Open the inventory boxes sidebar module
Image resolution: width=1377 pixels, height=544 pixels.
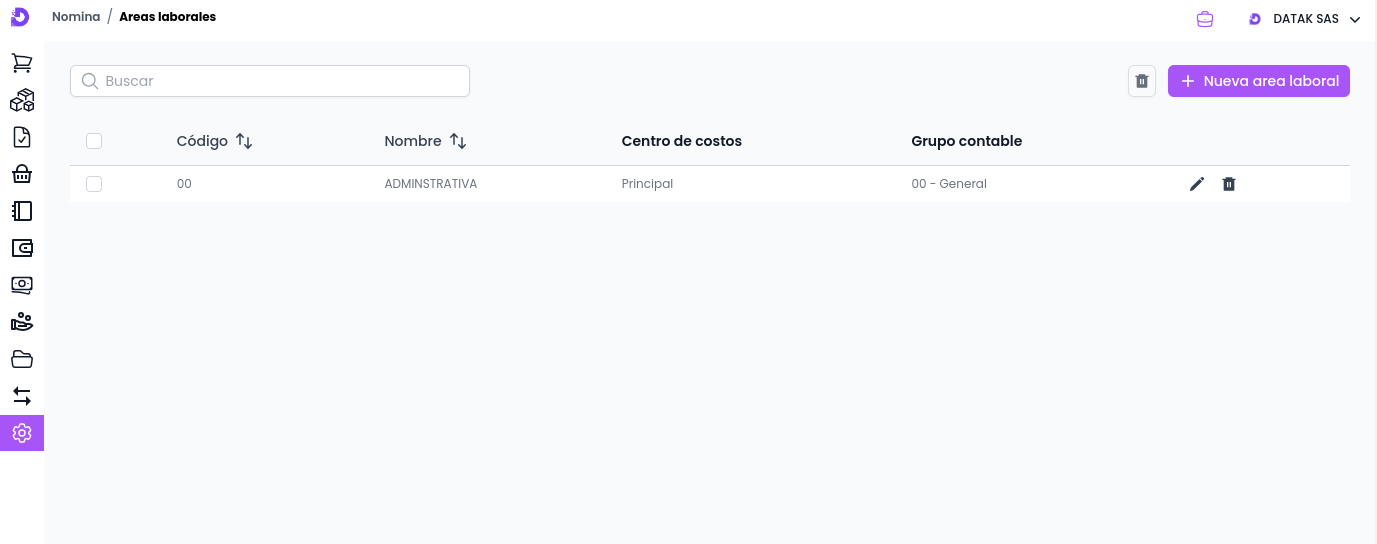(21, 100)
